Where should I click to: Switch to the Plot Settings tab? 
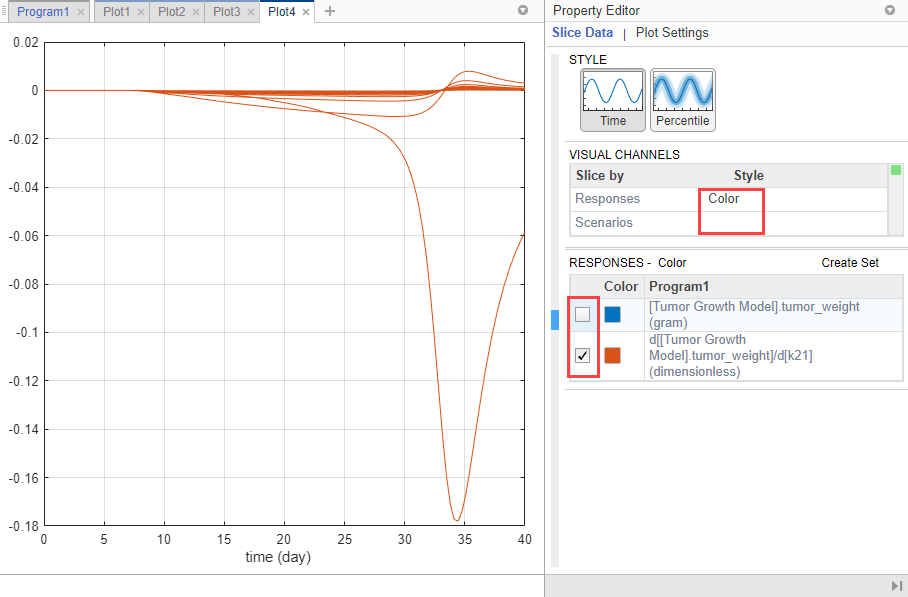(x=672, y=32)
